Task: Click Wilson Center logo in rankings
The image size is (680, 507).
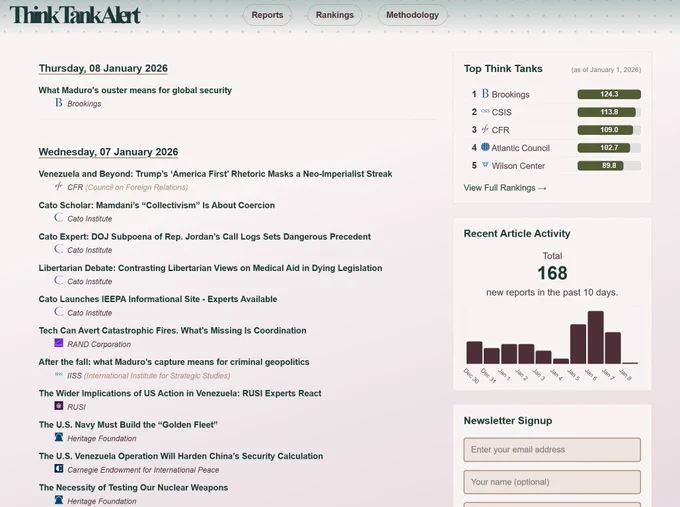Action: pyautogui.click(x=485, y=165)
